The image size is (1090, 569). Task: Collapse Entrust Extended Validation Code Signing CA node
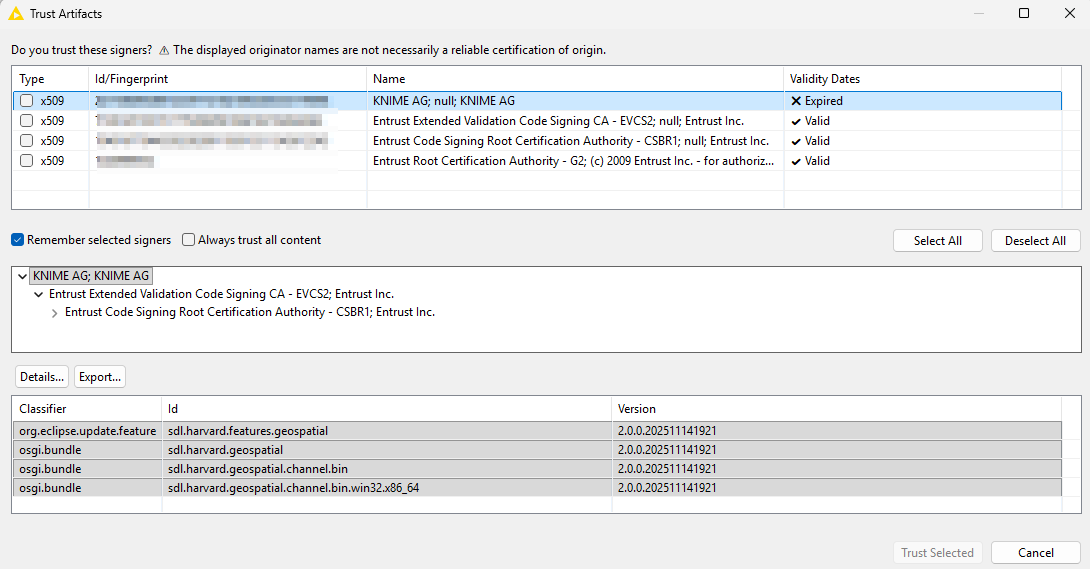click(39, 294)
